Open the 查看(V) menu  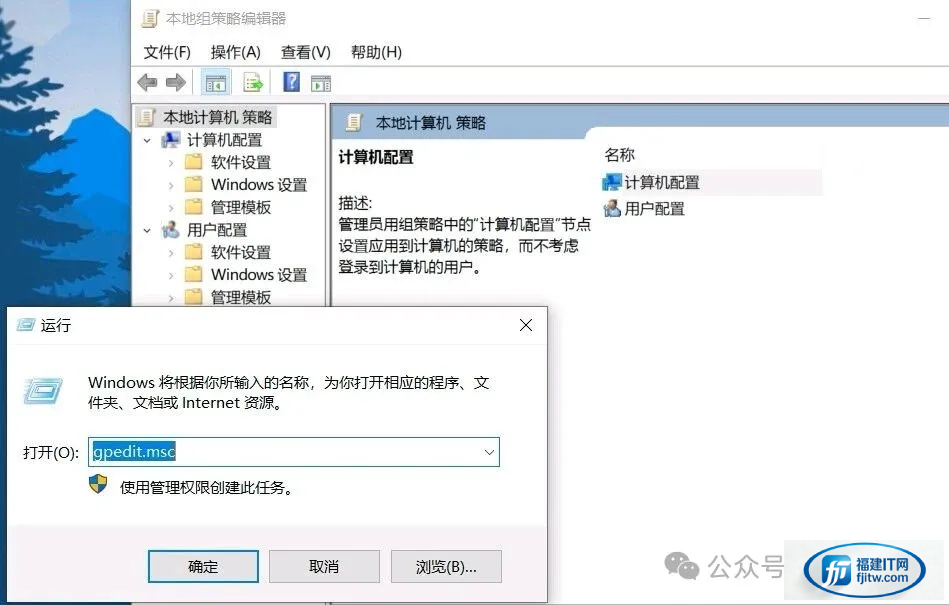click(305, 52)
